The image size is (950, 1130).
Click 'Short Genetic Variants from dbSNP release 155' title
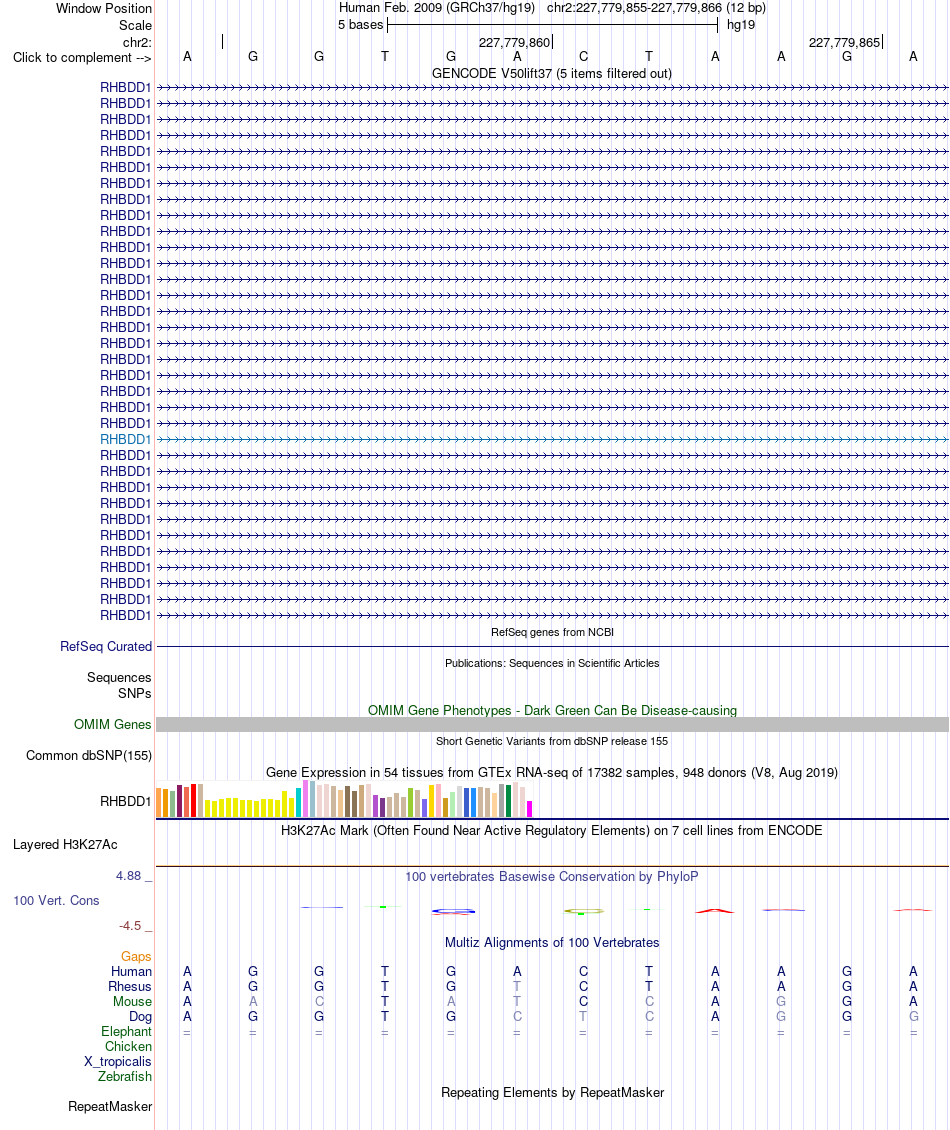(x=552, y=741)
